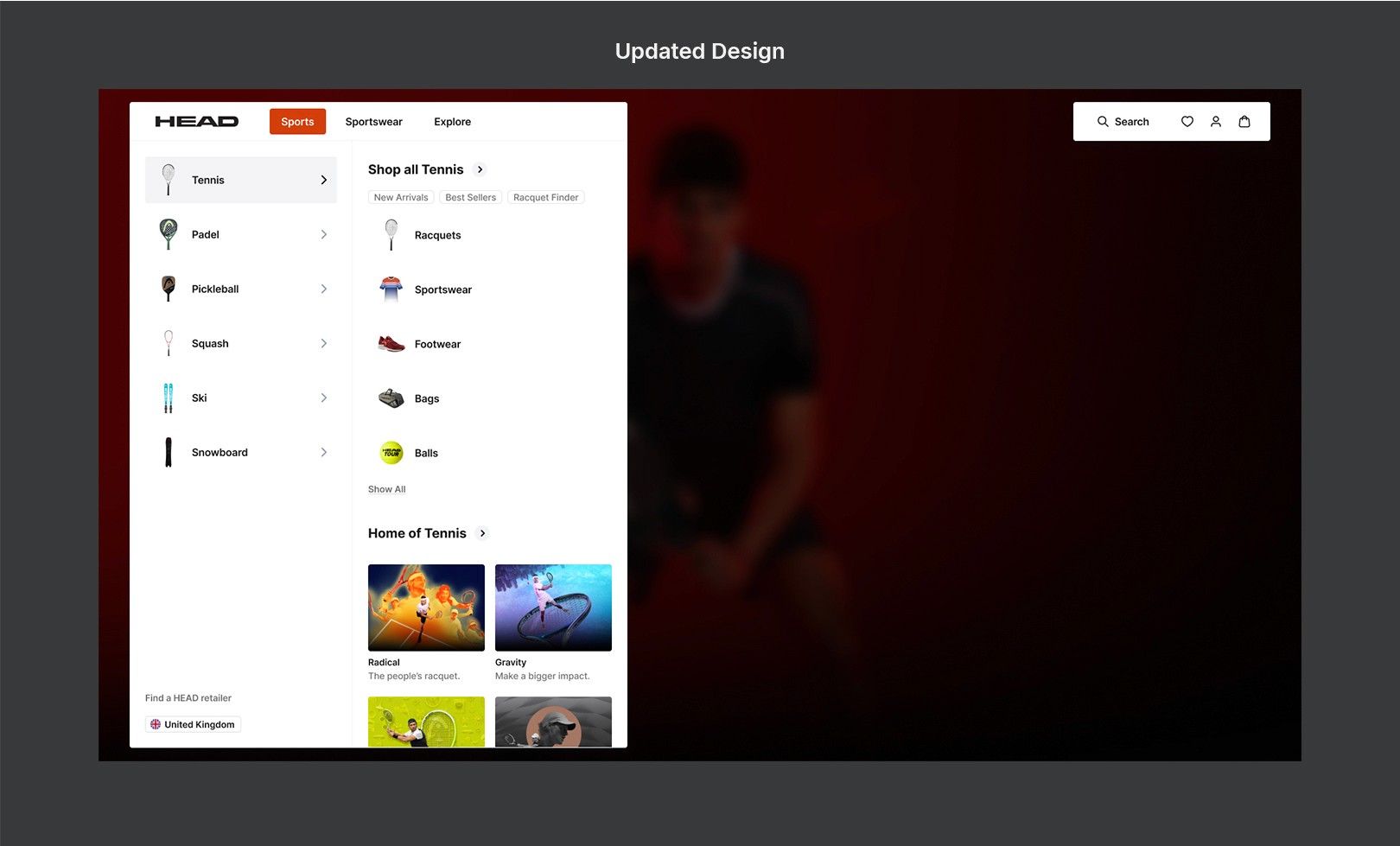
Task: Click the arrow beside Shop all Tennis
Action: (480, 169)
